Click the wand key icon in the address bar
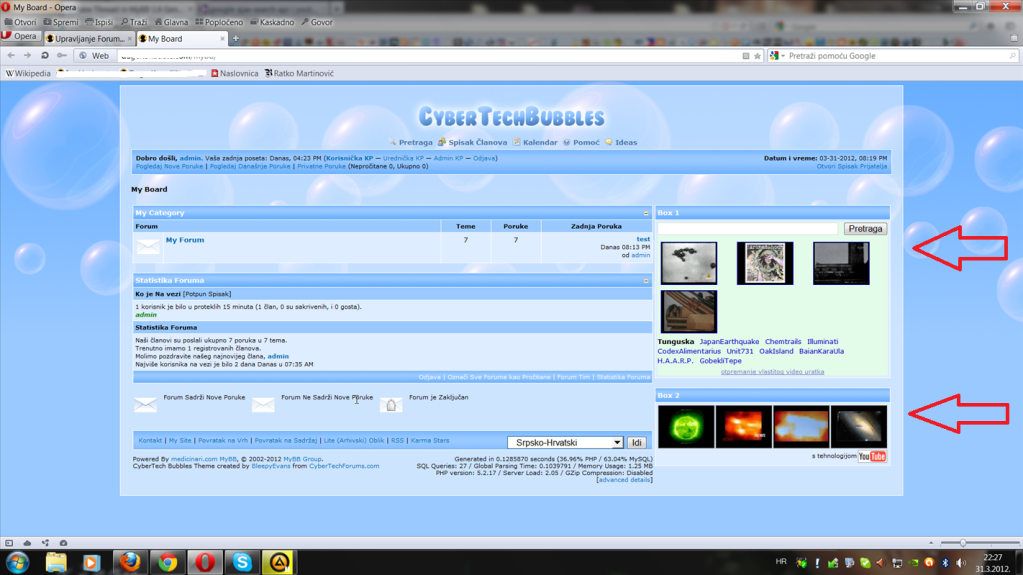The image size is (1023, 575). 62,55
